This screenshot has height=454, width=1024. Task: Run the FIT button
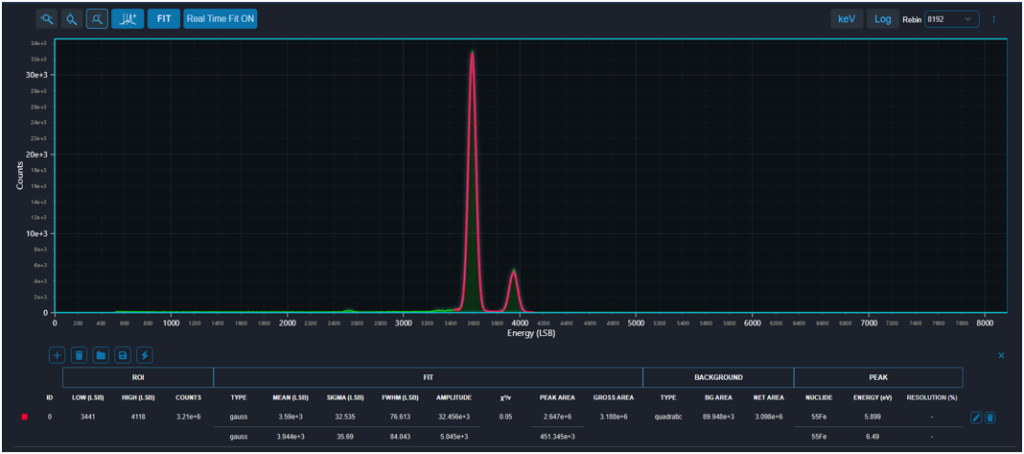point(164,19)
